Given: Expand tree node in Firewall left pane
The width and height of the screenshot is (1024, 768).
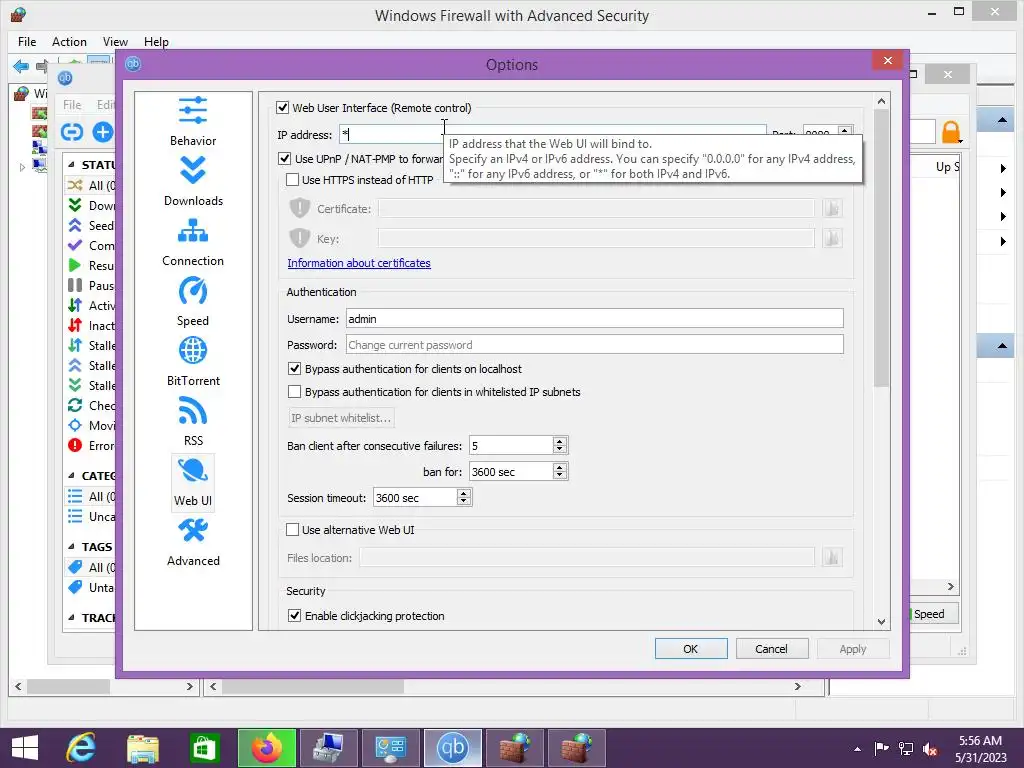Looking at the screenshot, I should click(22, 167).
